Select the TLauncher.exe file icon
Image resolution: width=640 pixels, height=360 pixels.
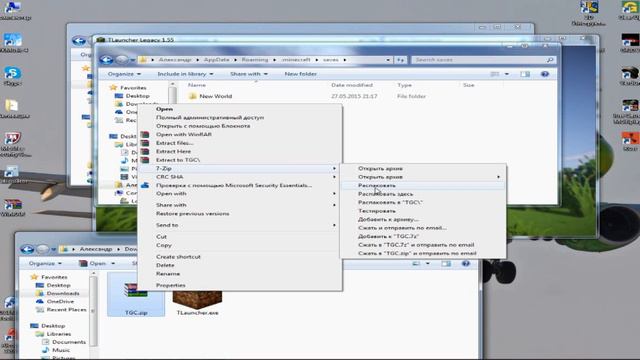pos(197,300)
